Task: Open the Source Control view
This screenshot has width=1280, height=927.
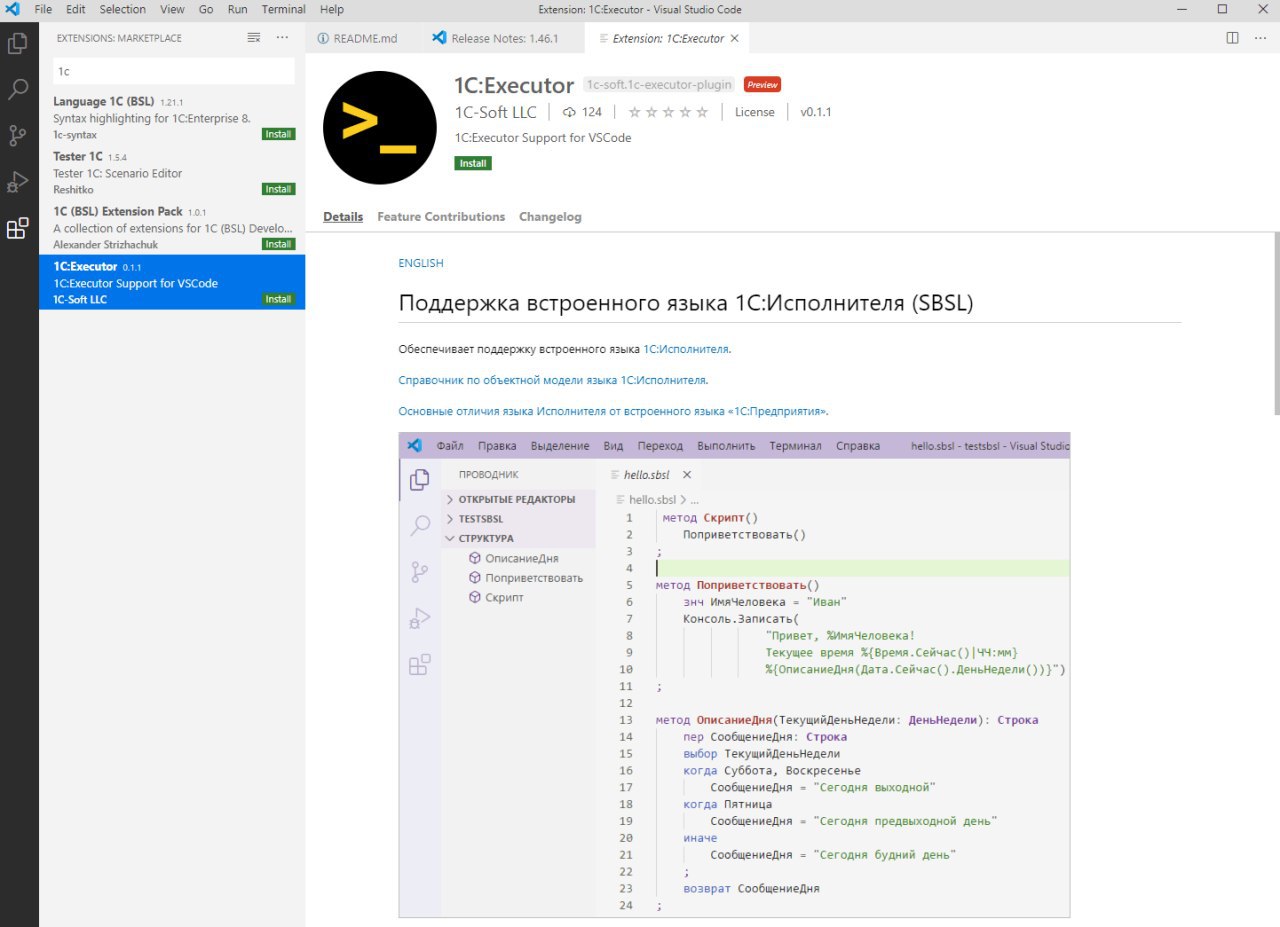Action: 18,136
